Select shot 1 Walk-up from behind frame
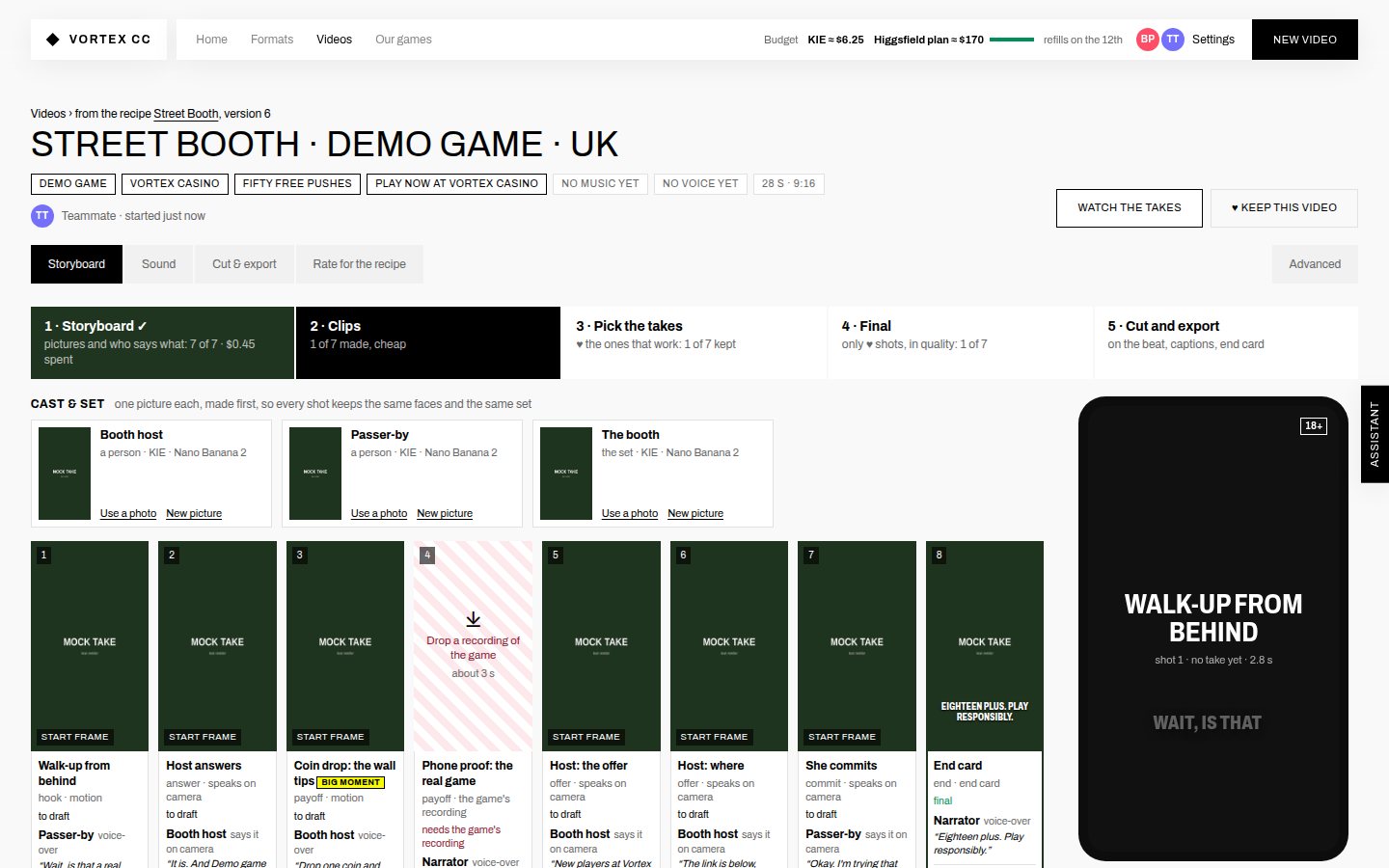Image resolution: width=1389 pixels, height=868 pixels. tap(90, 646)
